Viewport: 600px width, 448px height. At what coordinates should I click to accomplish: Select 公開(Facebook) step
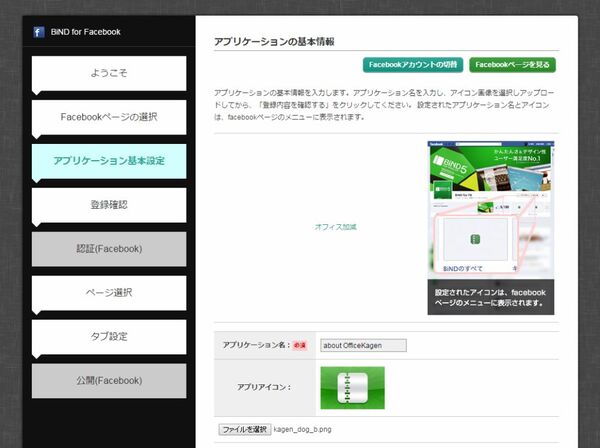(x=109, y=381)
